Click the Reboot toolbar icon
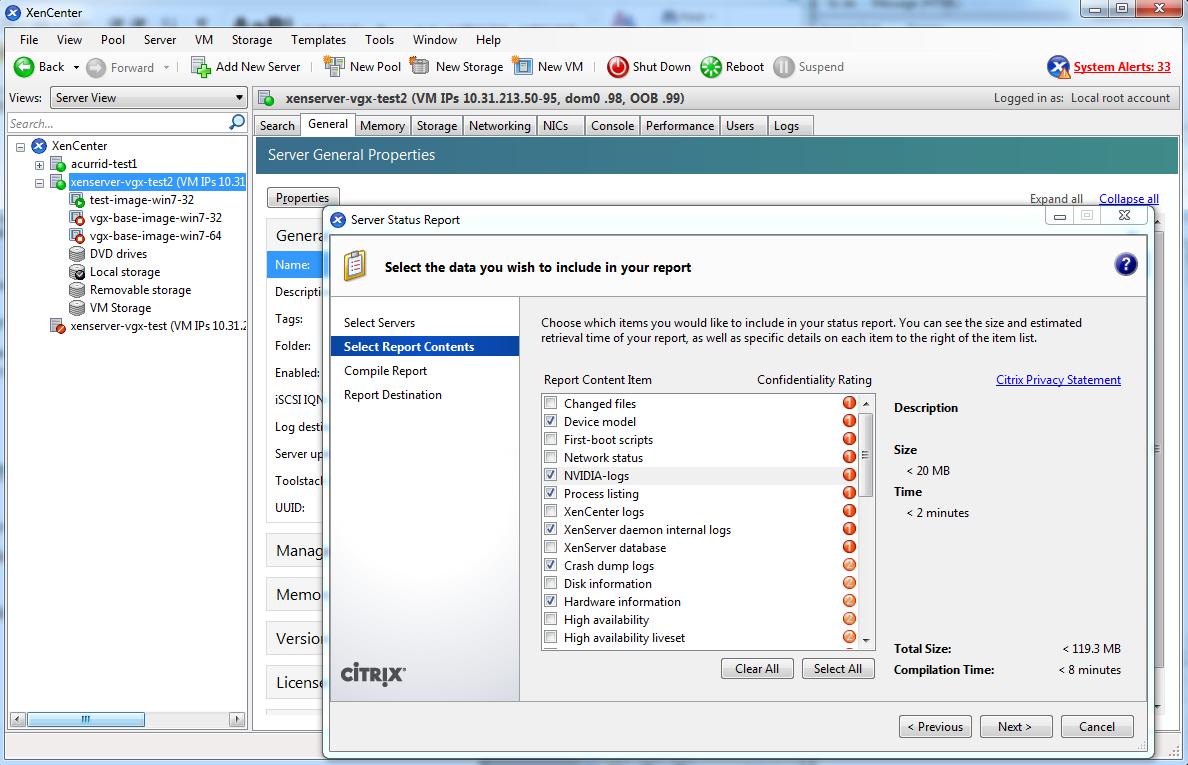Screen dimensions: 1188x765 tap(712, 67)
